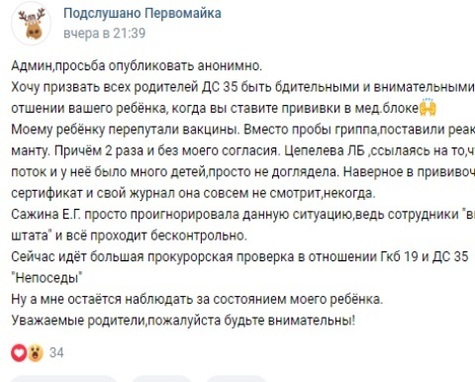
Task: Click the rightmost gray pill button below reactions
Action: 236,379
